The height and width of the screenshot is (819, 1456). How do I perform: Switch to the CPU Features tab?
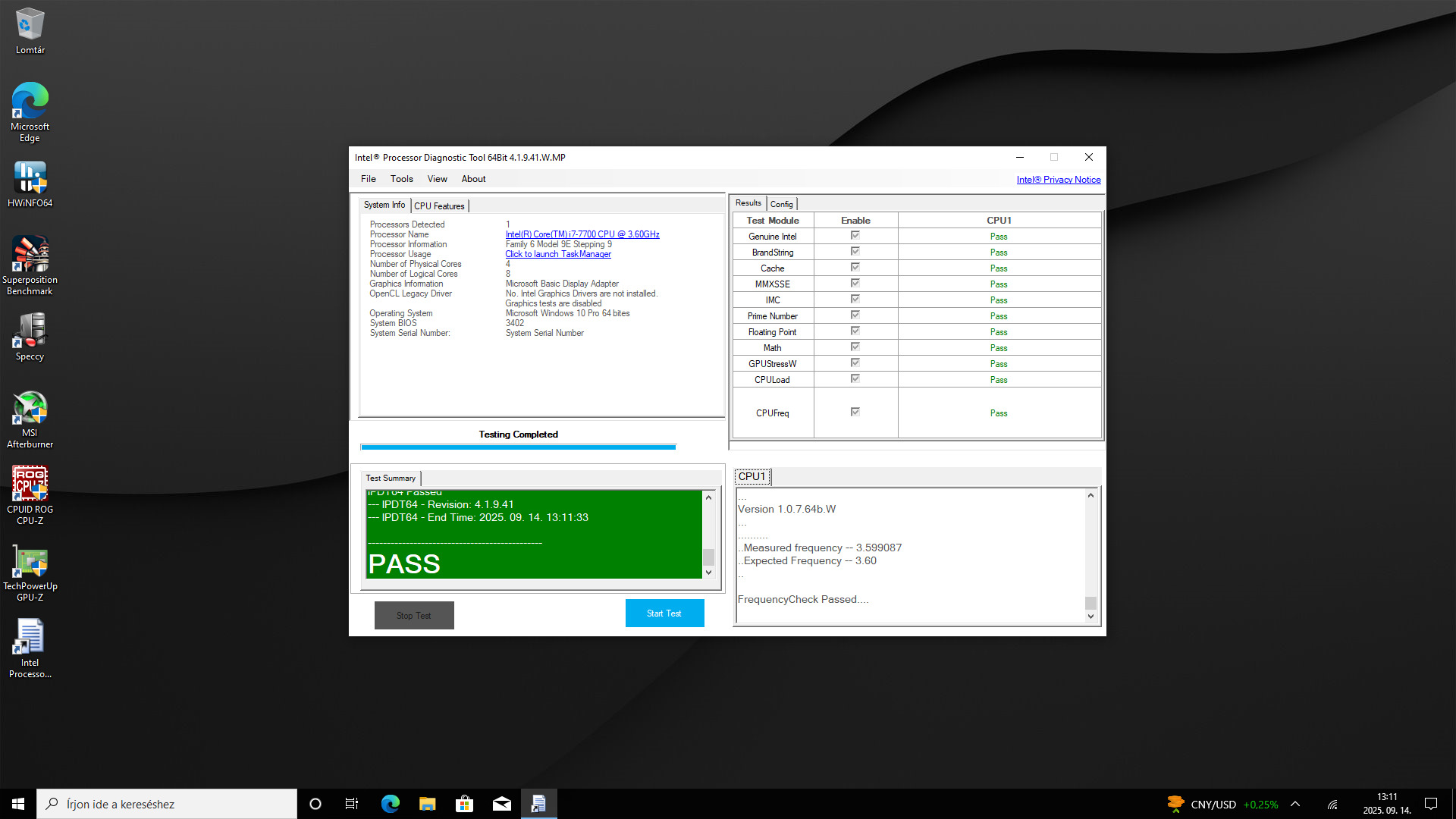coord(439,206)
